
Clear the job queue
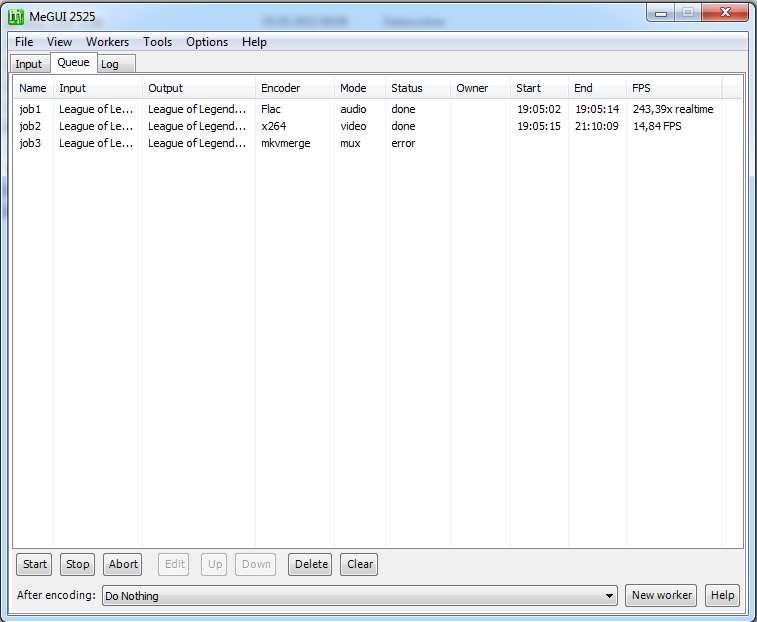coord(360,564)
